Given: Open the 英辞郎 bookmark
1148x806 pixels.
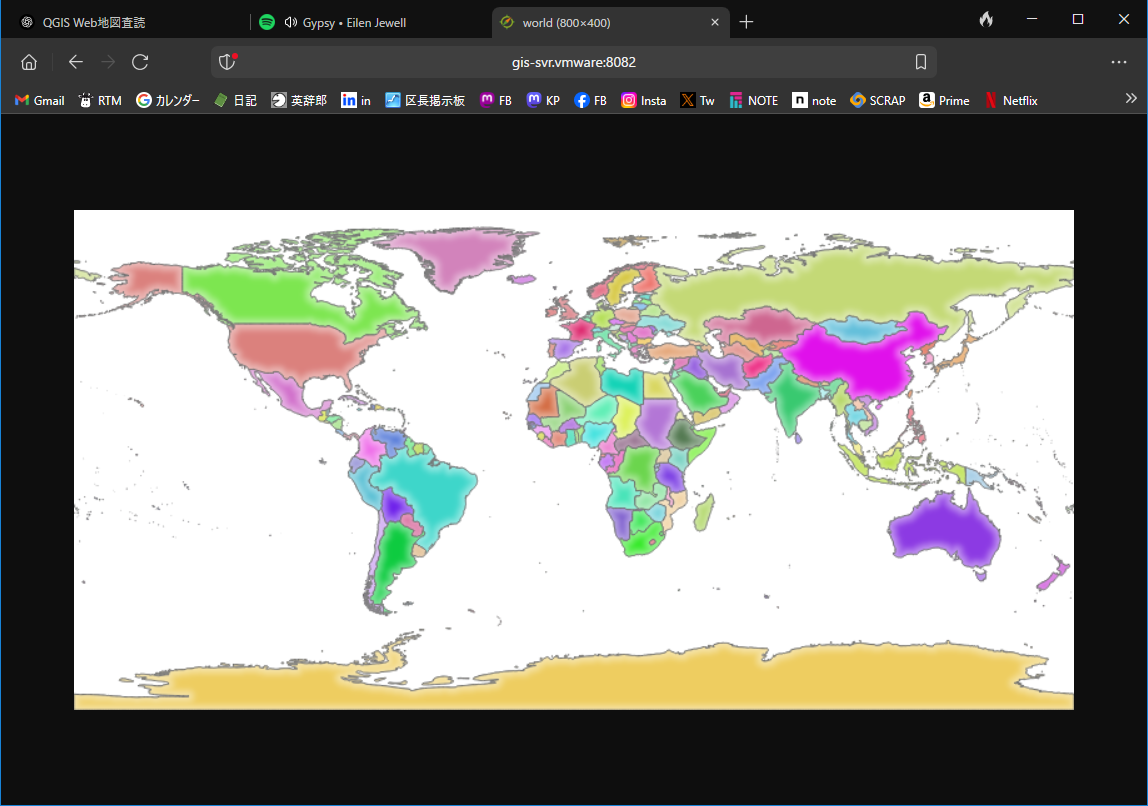Looking at the screenshot, I should click(x=299, y=100).
